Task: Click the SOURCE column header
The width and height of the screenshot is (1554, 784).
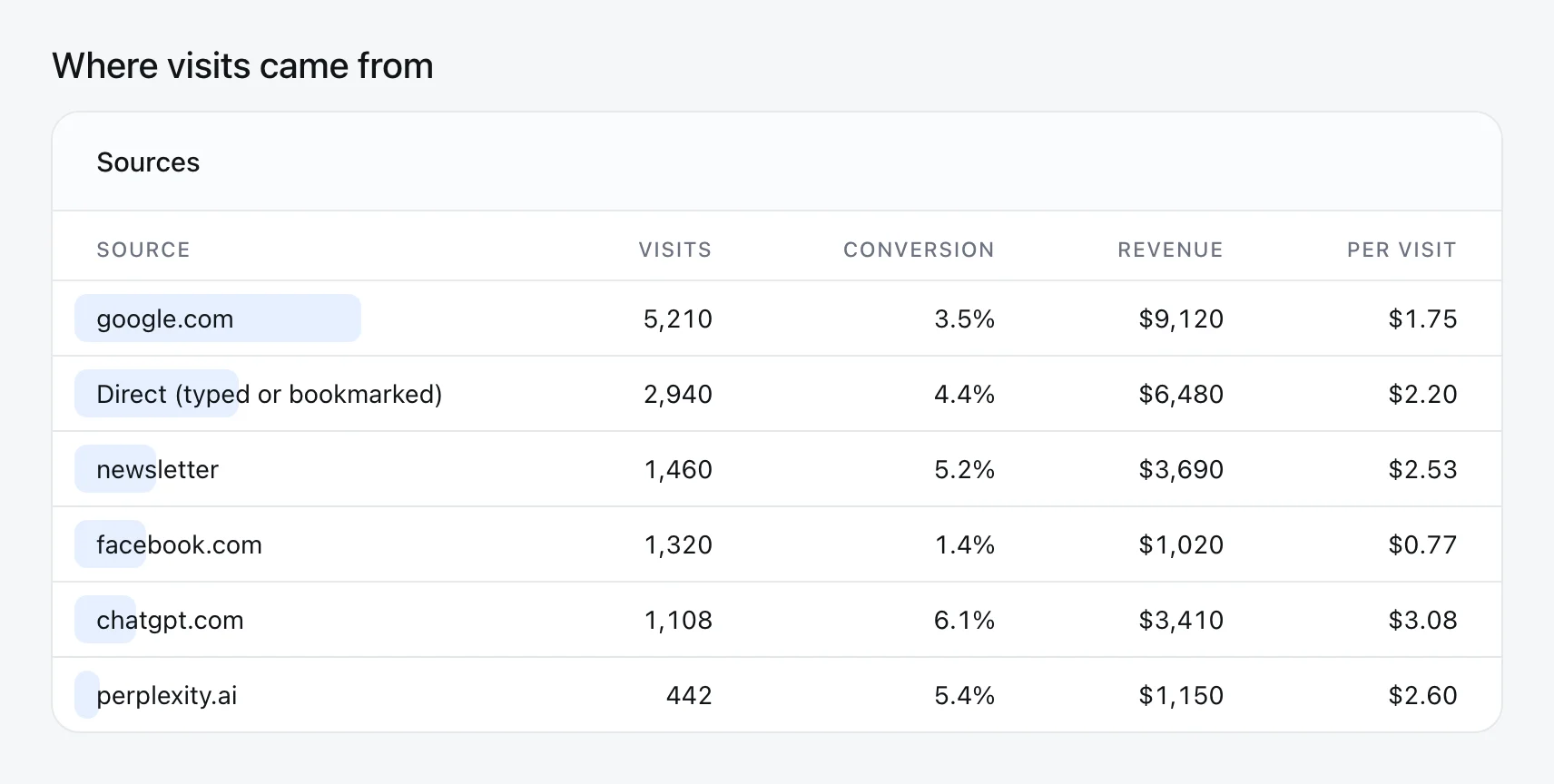Action: tap(143, 250)
